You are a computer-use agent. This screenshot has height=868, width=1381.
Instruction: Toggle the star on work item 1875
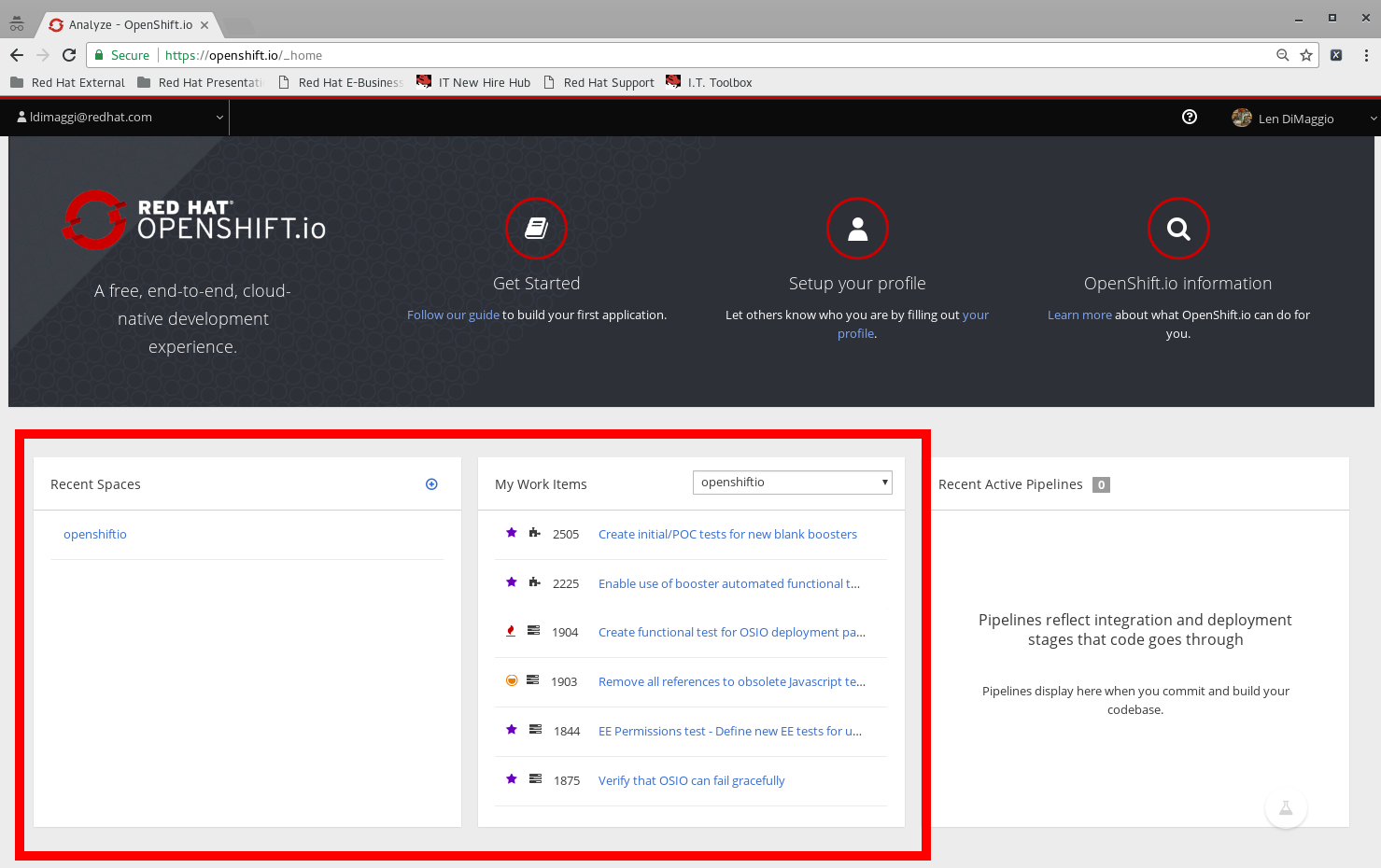(511, 778)
